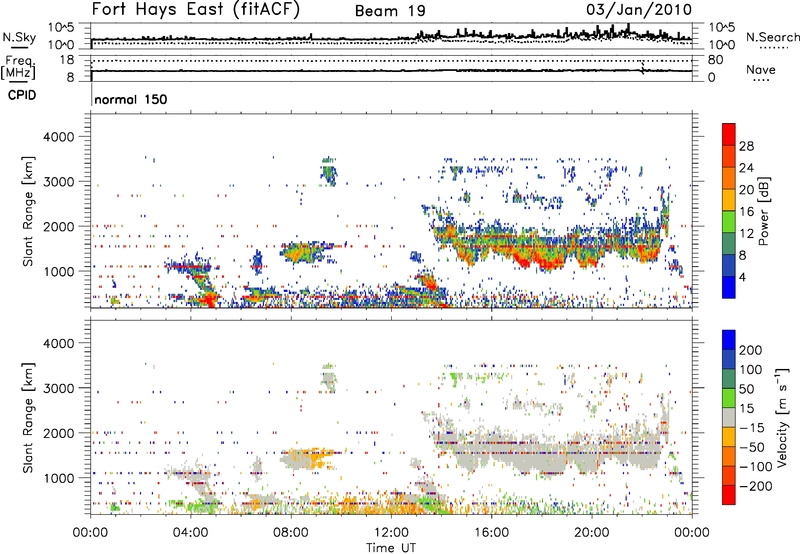Click the "N.Sky" legend label

(19, 37)
